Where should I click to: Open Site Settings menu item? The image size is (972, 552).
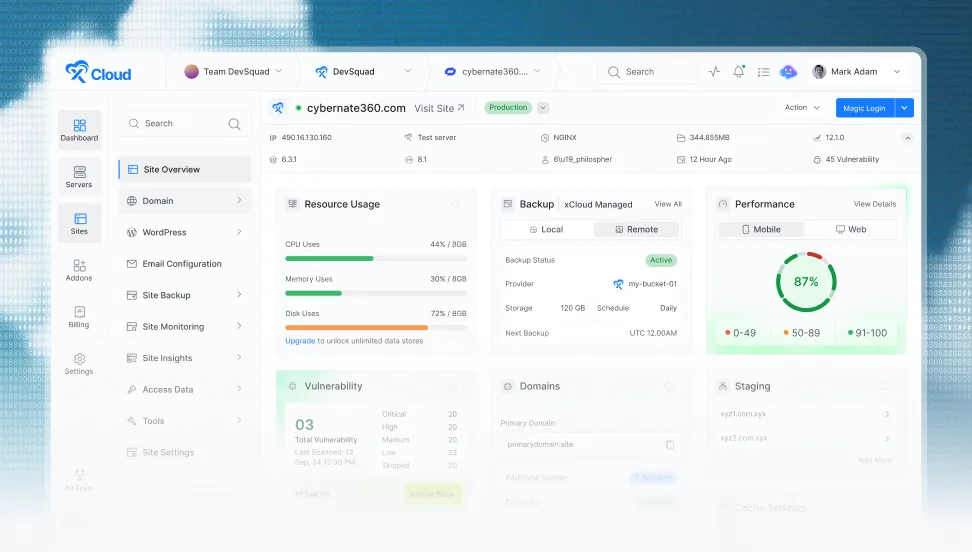pyautogui.click(x=185, y=452)
